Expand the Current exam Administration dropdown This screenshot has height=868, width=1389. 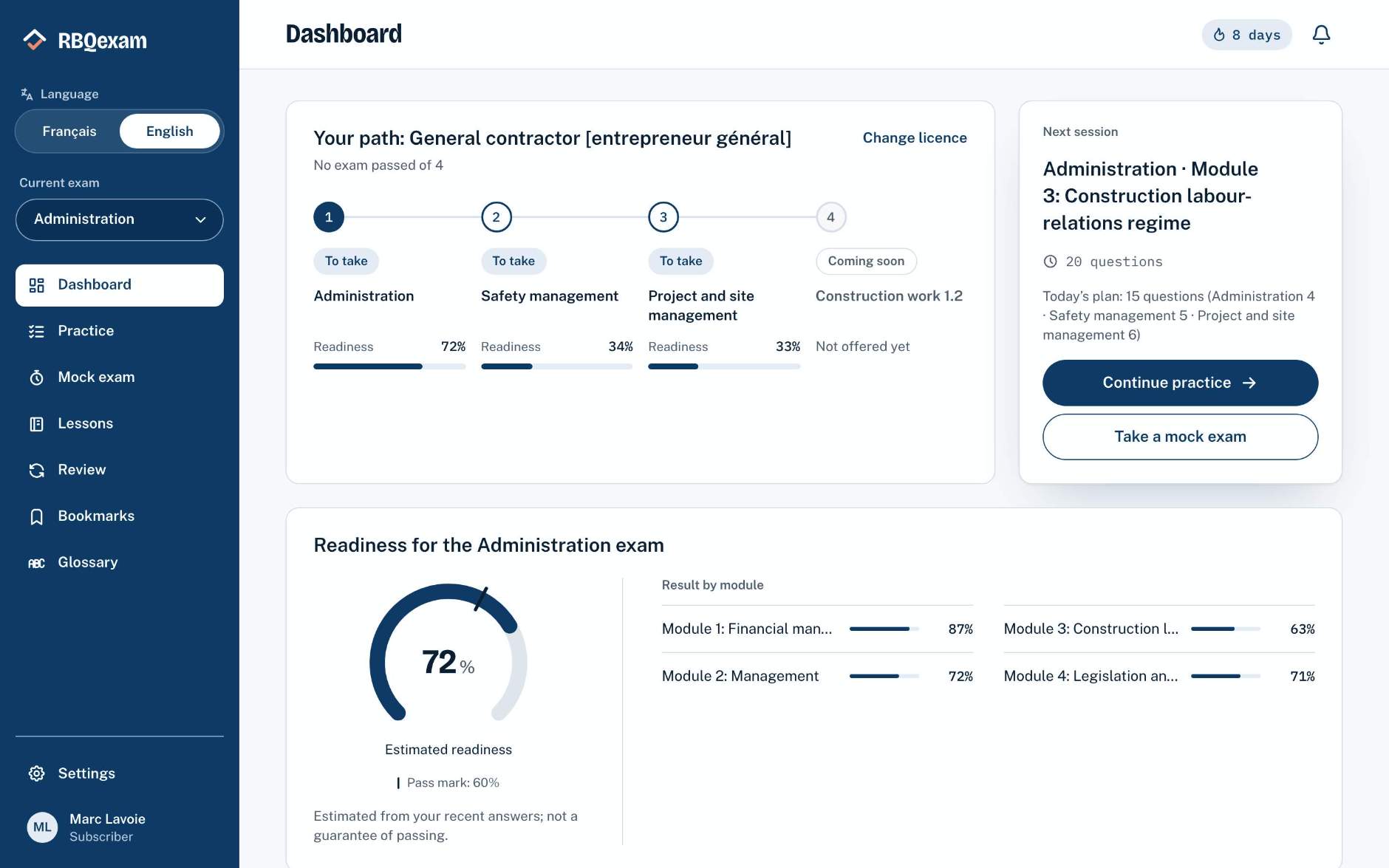(120, 219)
